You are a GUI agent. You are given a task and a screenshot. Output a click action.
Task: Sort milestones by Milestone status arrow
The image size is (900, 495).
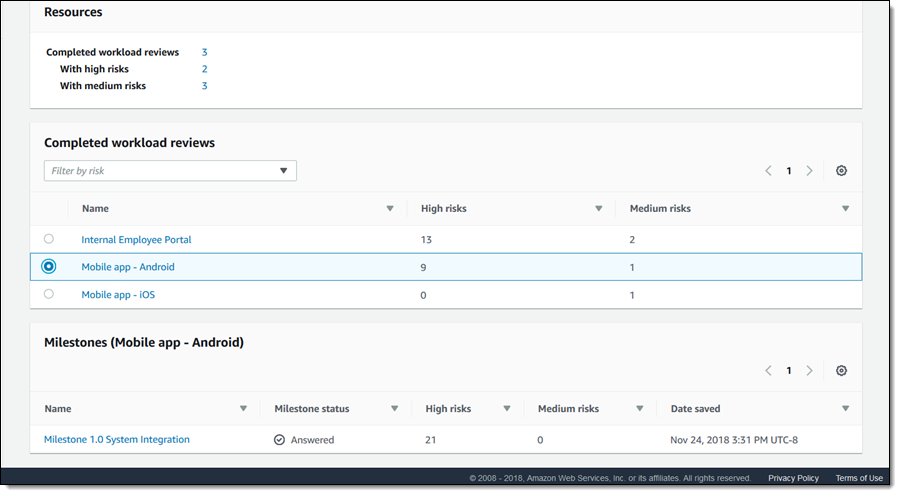394,409
